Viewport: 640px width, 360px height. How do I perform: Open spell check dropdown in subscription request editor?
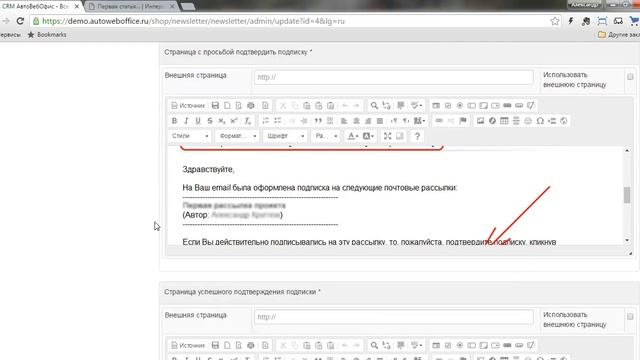click(x=416, y=106)
